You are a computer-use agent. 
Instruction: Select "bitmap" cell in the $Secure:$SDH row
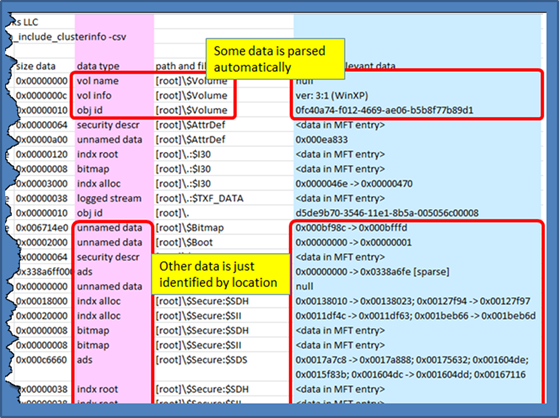click(x=93, y=331)
